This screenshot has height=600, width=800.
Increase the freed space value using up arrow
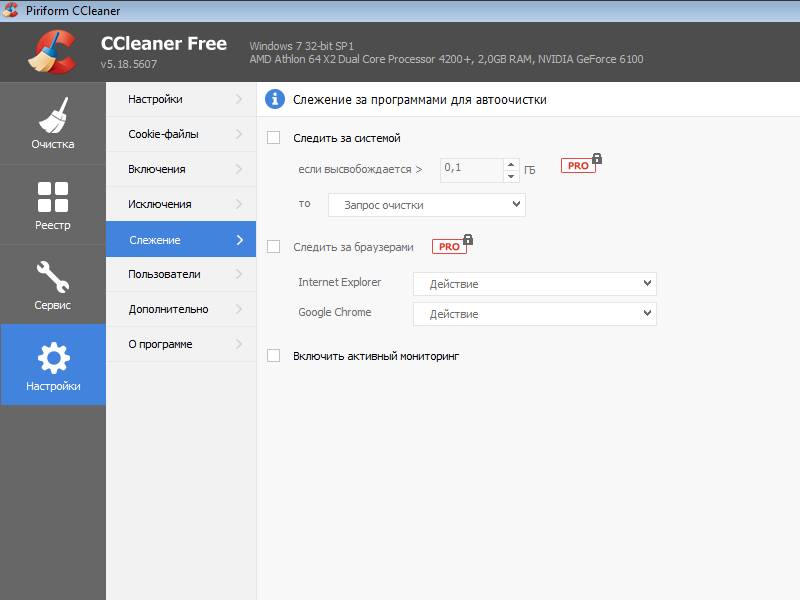[511, 164]
